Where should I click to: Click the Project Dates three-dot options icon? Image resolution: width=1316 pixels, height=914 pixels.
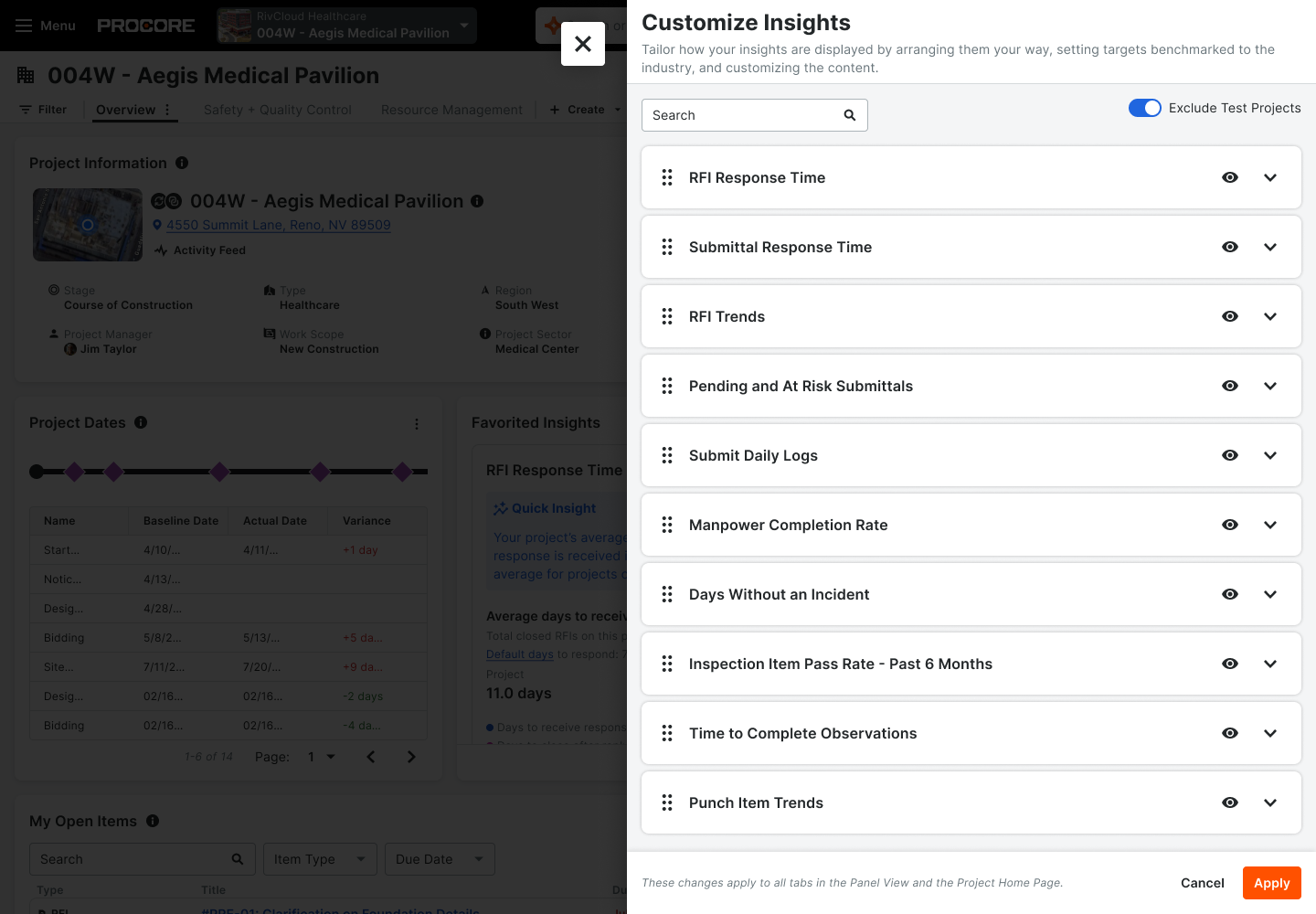[x=417, y=424]
